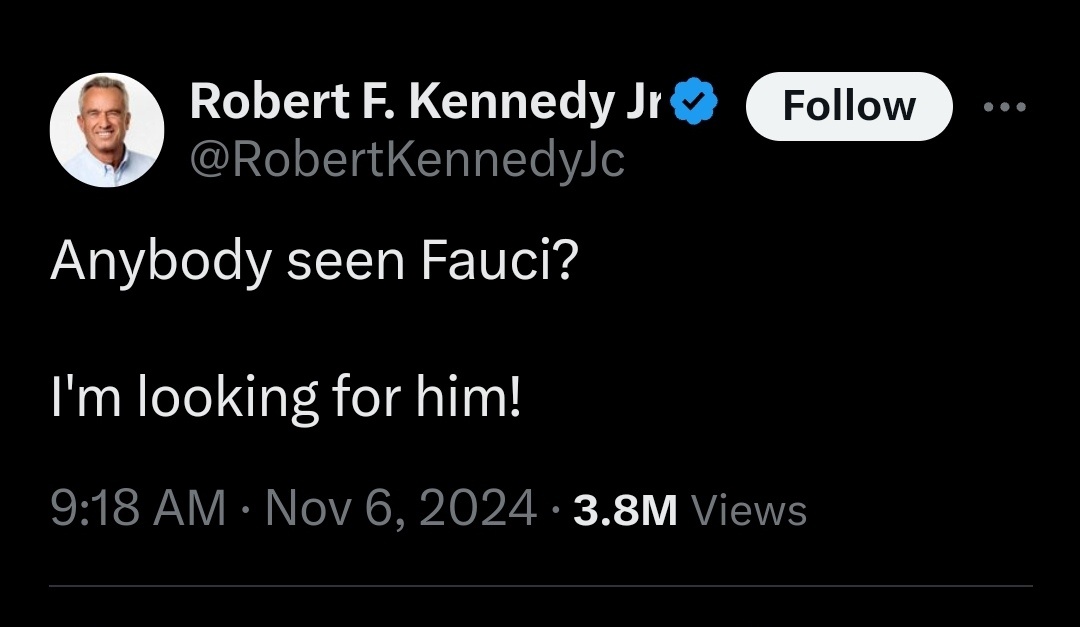Open the Robert F. Kennedy Jr display name
Screen dimensions: 1080x627
pos(426,103)
